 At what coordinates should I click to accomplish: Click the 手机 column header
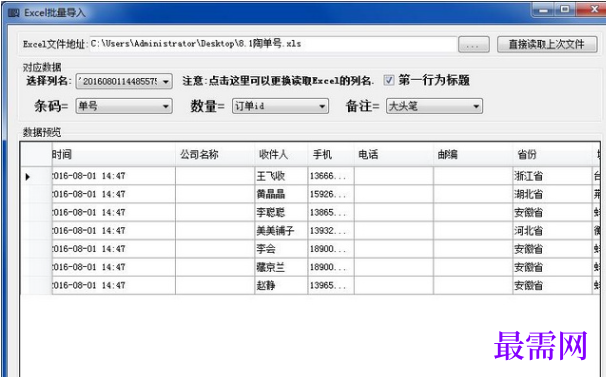click(x=331, y=155)
